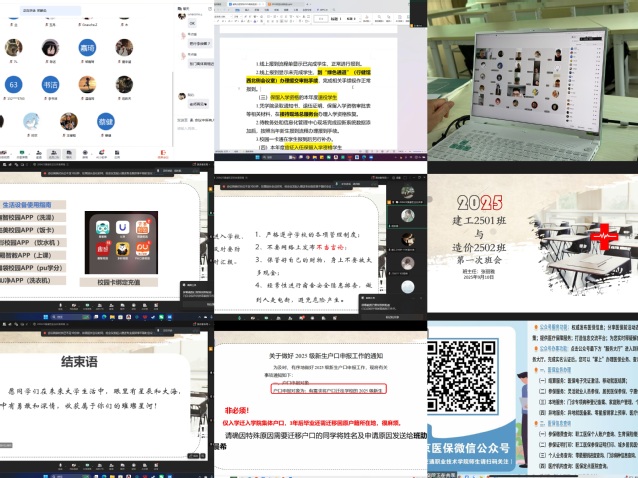
Task: Click the 书洁 participant avatar
Action: (50, 85)
